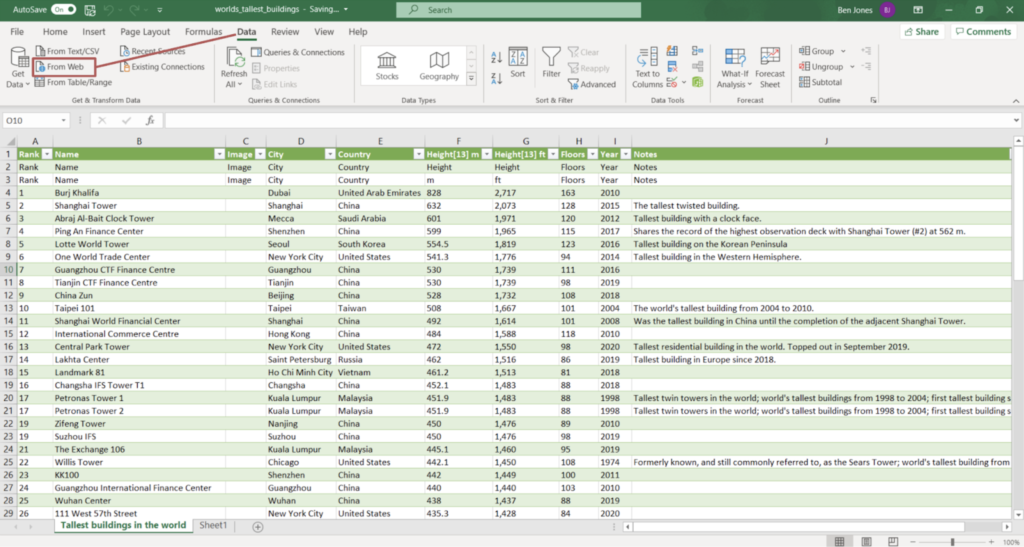The width and height of the screenshot is (1024, 547).
Task: Pick the Geography data type
Action: point(439,66)
